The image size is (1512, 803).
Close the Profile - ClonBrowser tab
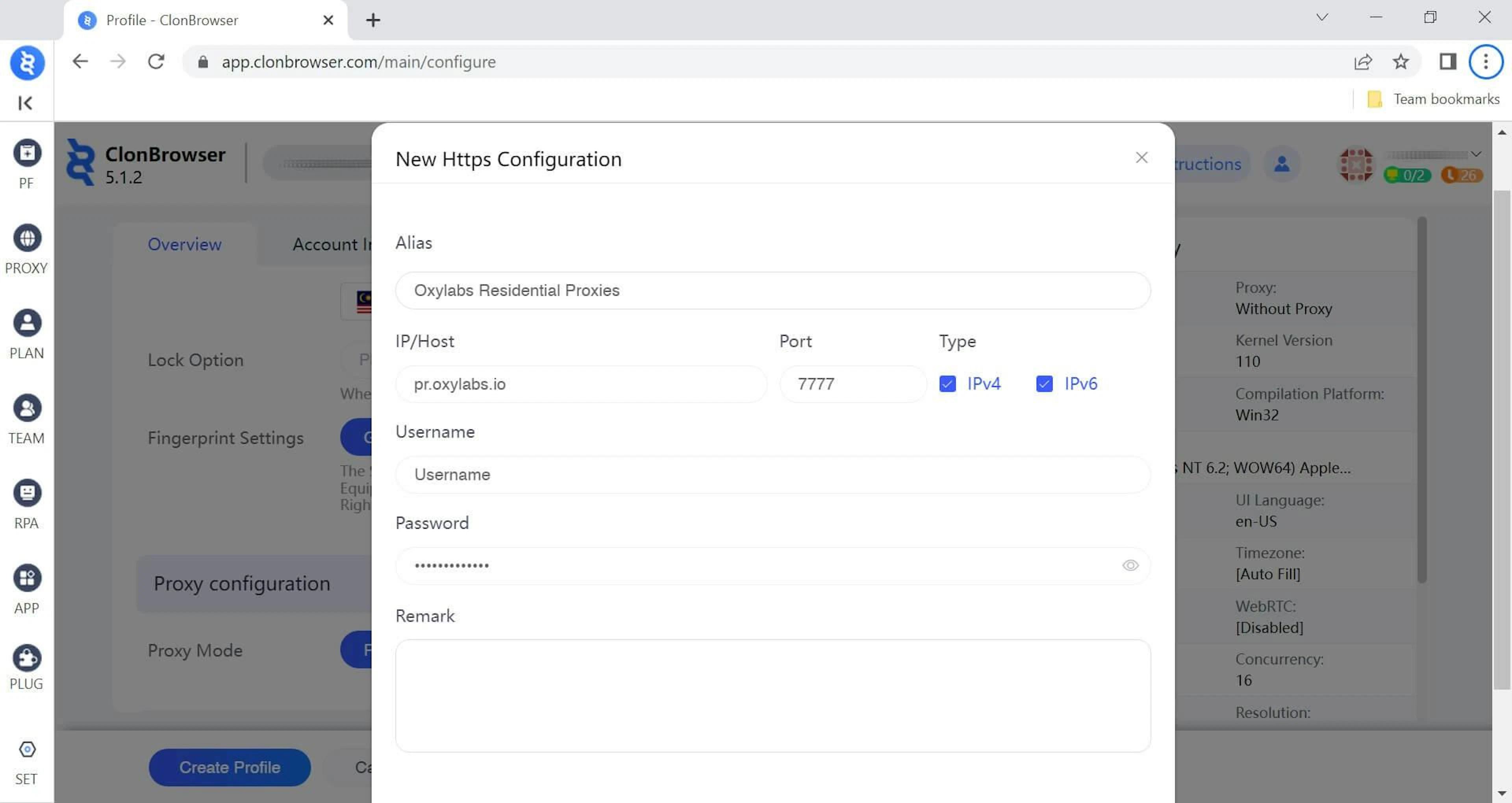[x=328, y=20]
